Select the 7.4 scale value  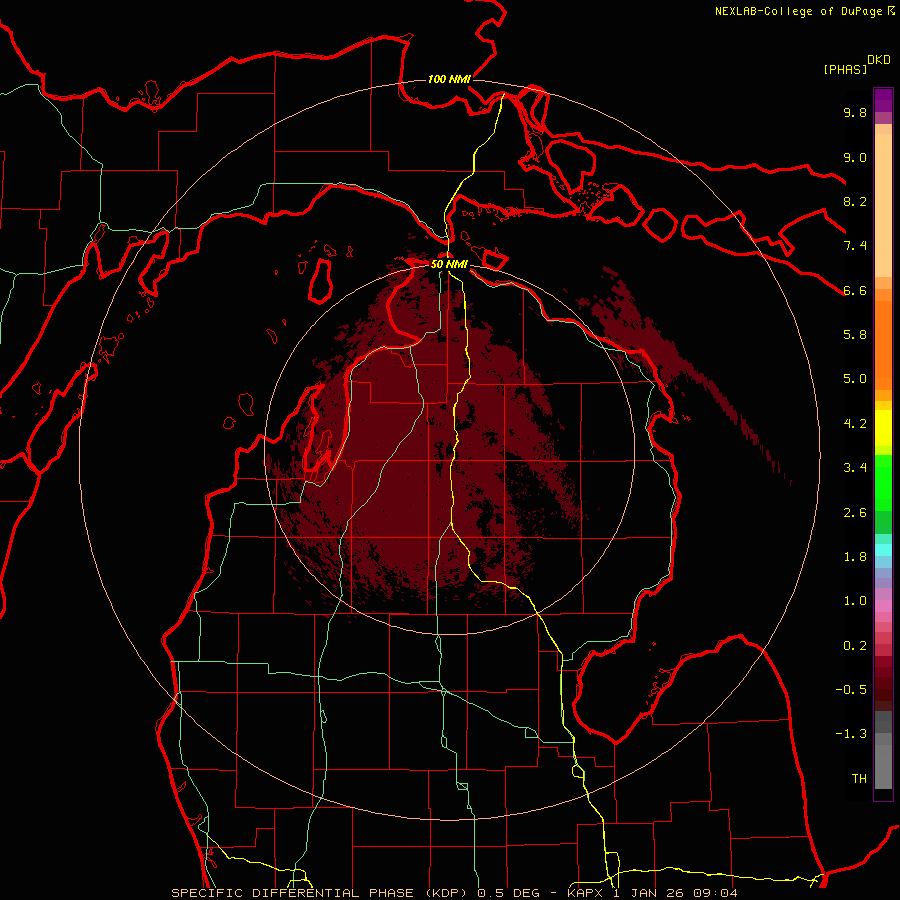tap(855, 246)
